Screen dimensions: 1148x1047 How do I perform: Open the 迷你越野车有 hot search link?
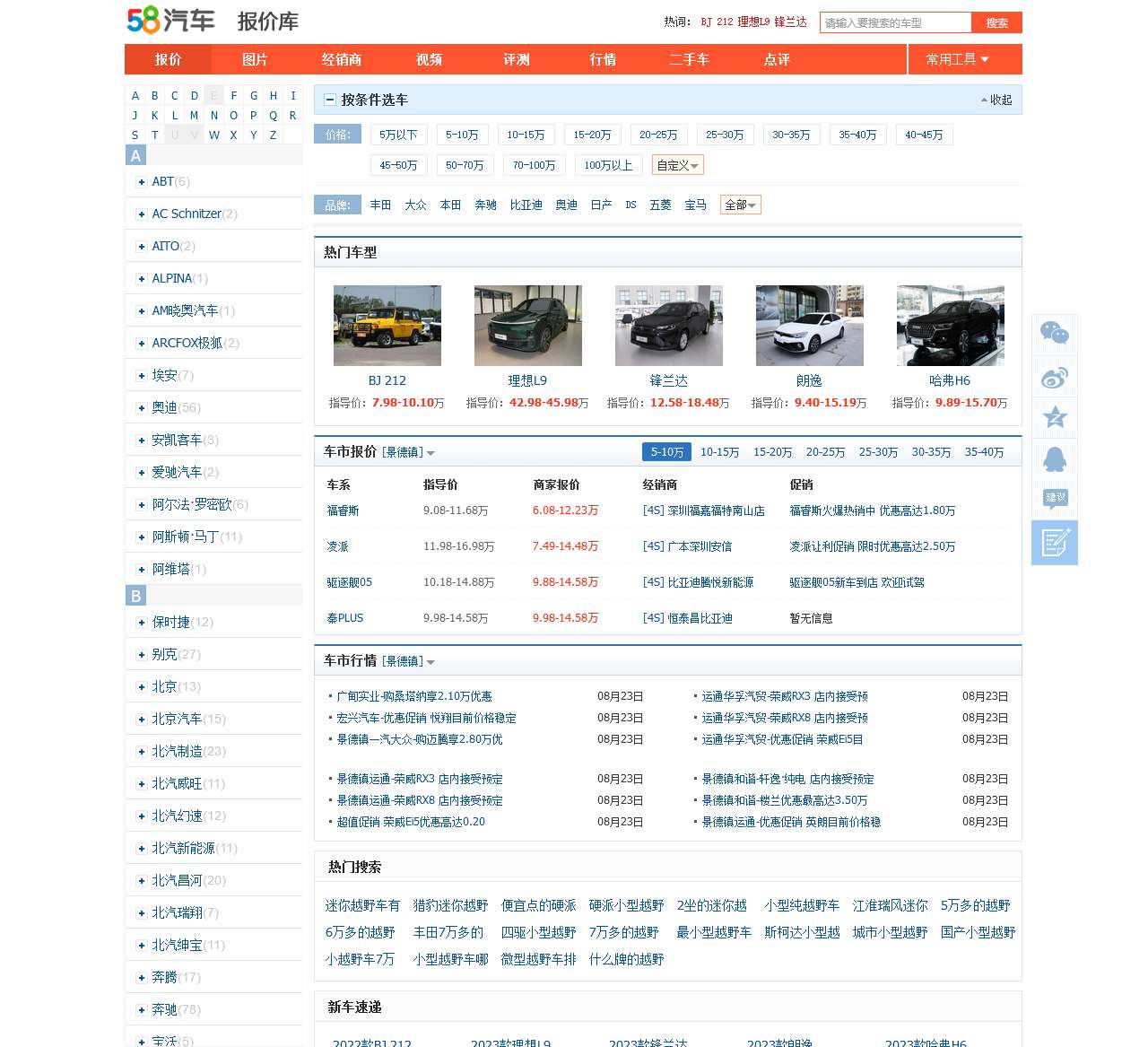tap(362, 905)
